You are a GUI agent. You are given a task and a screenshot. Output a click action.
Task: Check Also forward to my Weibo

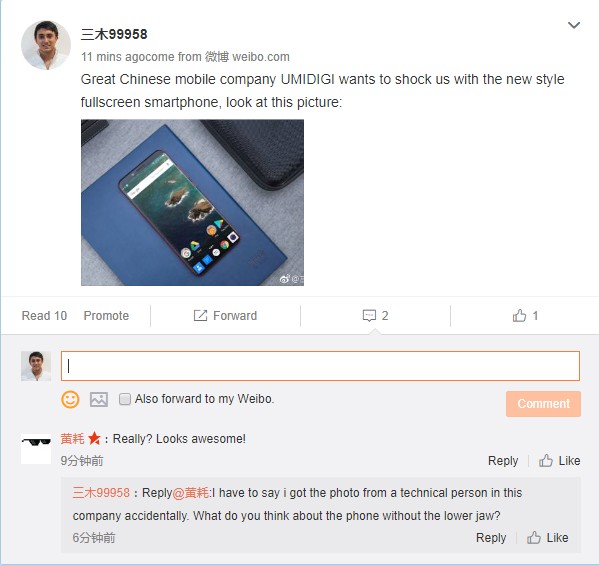point(125,399)
